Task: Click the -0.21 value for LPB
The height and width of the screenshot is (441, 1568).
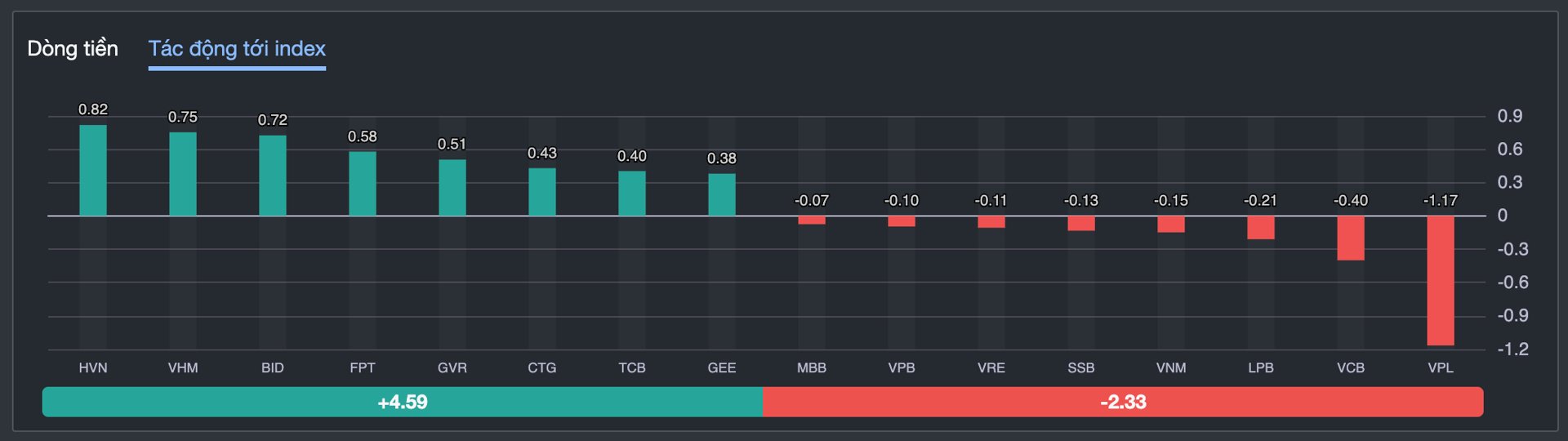Action: tap(1261, 200)
